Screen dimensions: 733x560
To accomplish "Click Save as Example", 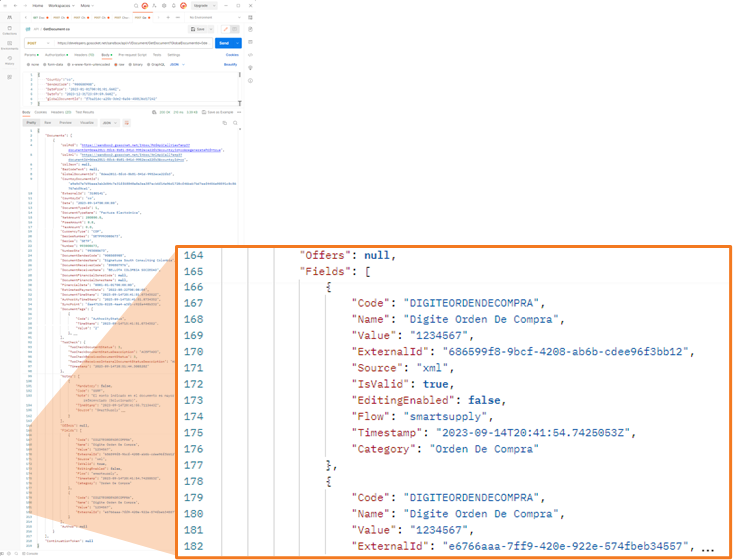I will pos(217,112).
